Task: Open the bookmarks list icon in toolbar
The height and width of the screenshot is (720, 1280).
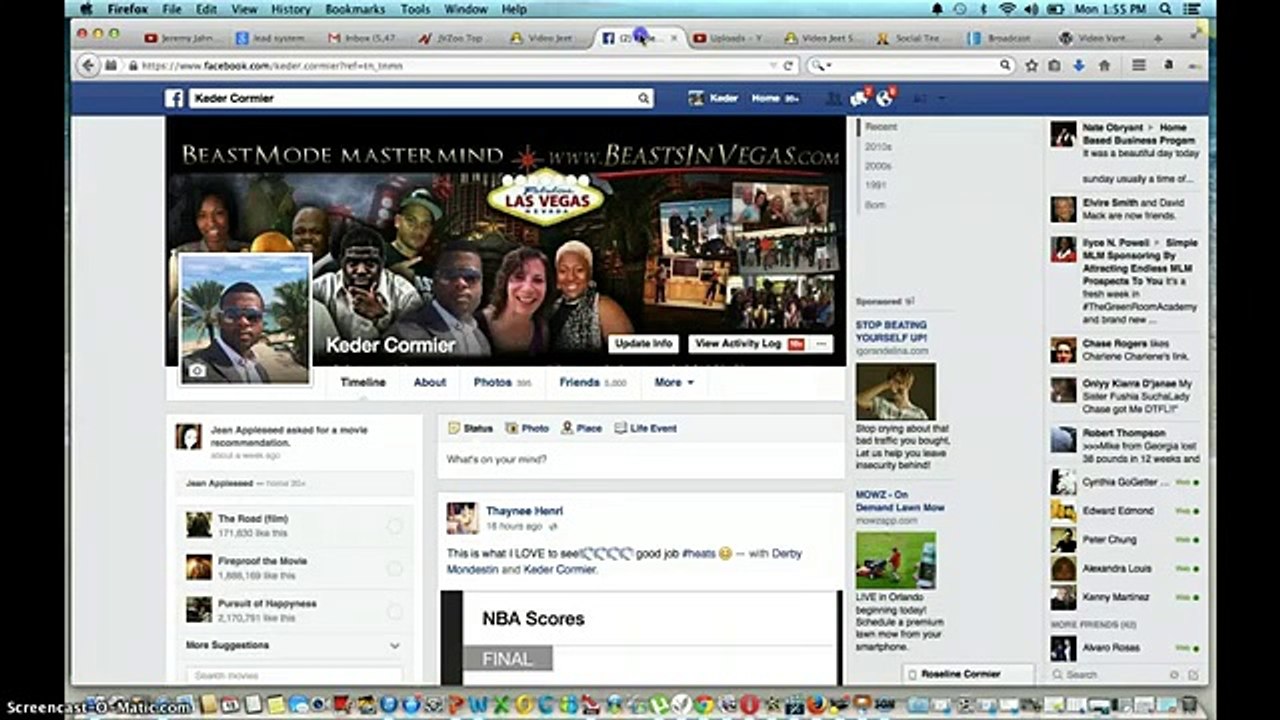Action: point(1054,65)
